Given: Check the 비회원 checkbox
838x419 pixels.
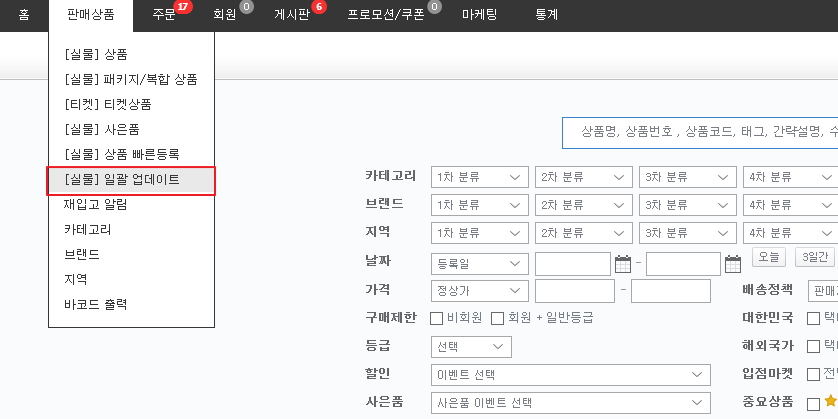Looking at the screenshot, I should (x=437, y=319).
